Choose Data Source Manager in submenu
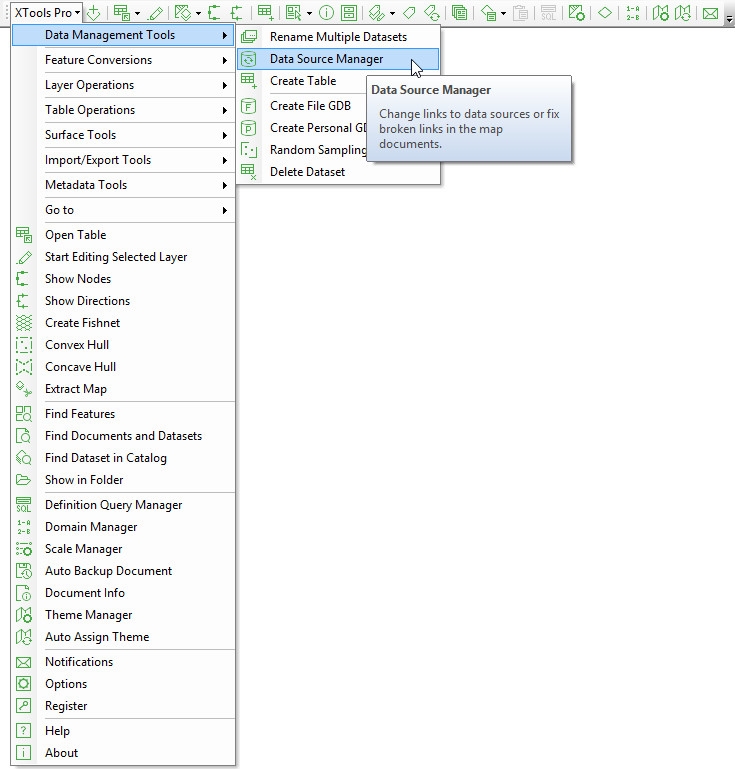The height and width of the screenshot is (769, 735). (338, 59)
